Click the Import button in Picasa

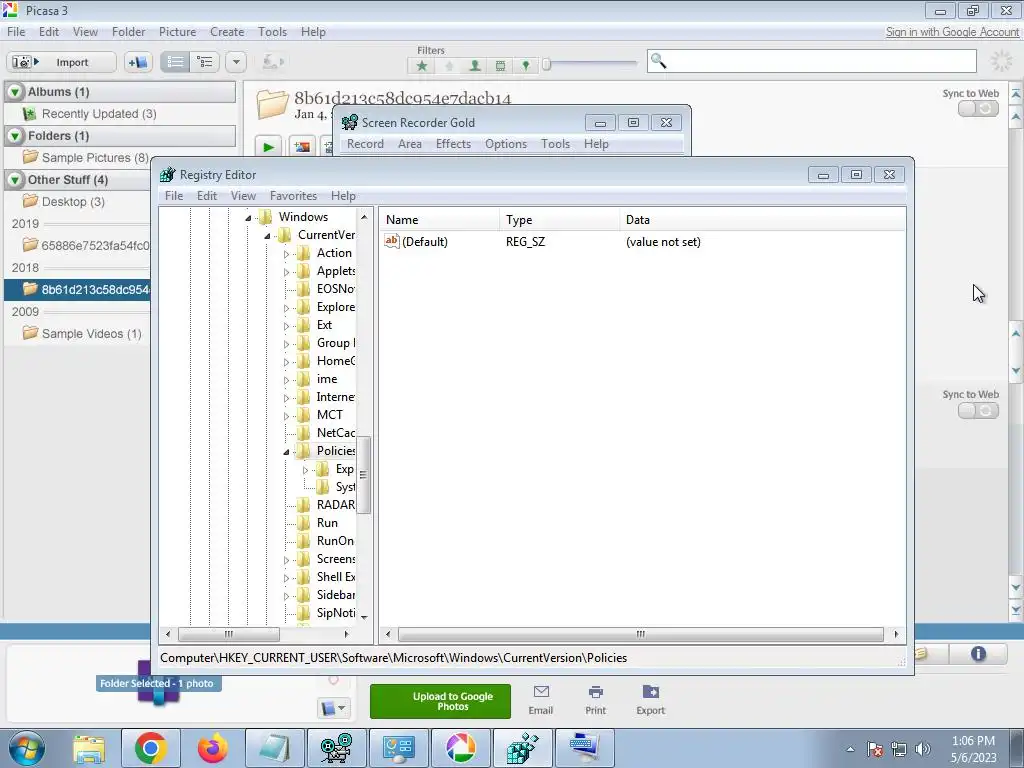point(61,62)
